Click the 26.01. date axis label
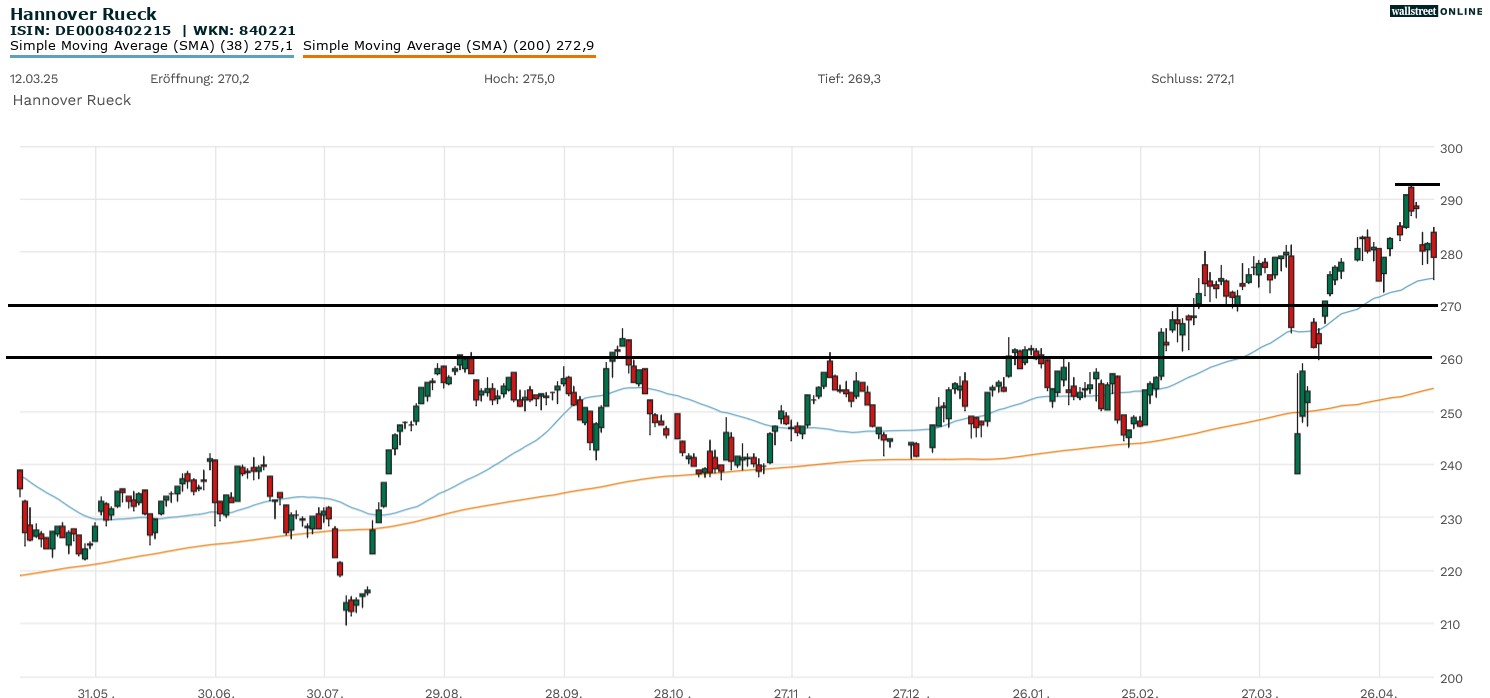The height and width of the screenshot is (698, 1490). click(x=1030, y=692)
